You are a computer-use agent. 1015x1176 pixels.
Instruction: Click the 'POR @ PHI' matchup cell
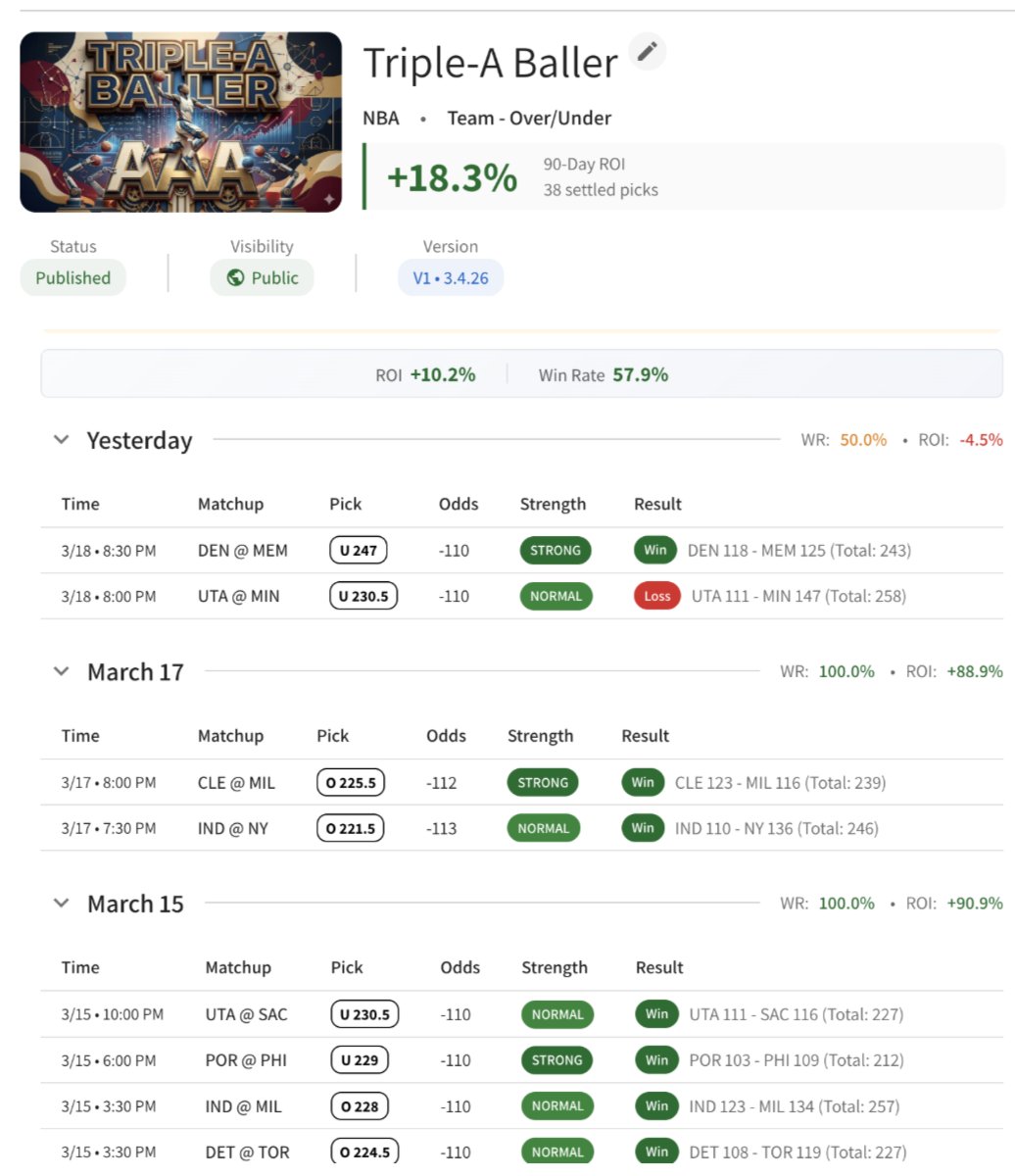point(246,1060)
